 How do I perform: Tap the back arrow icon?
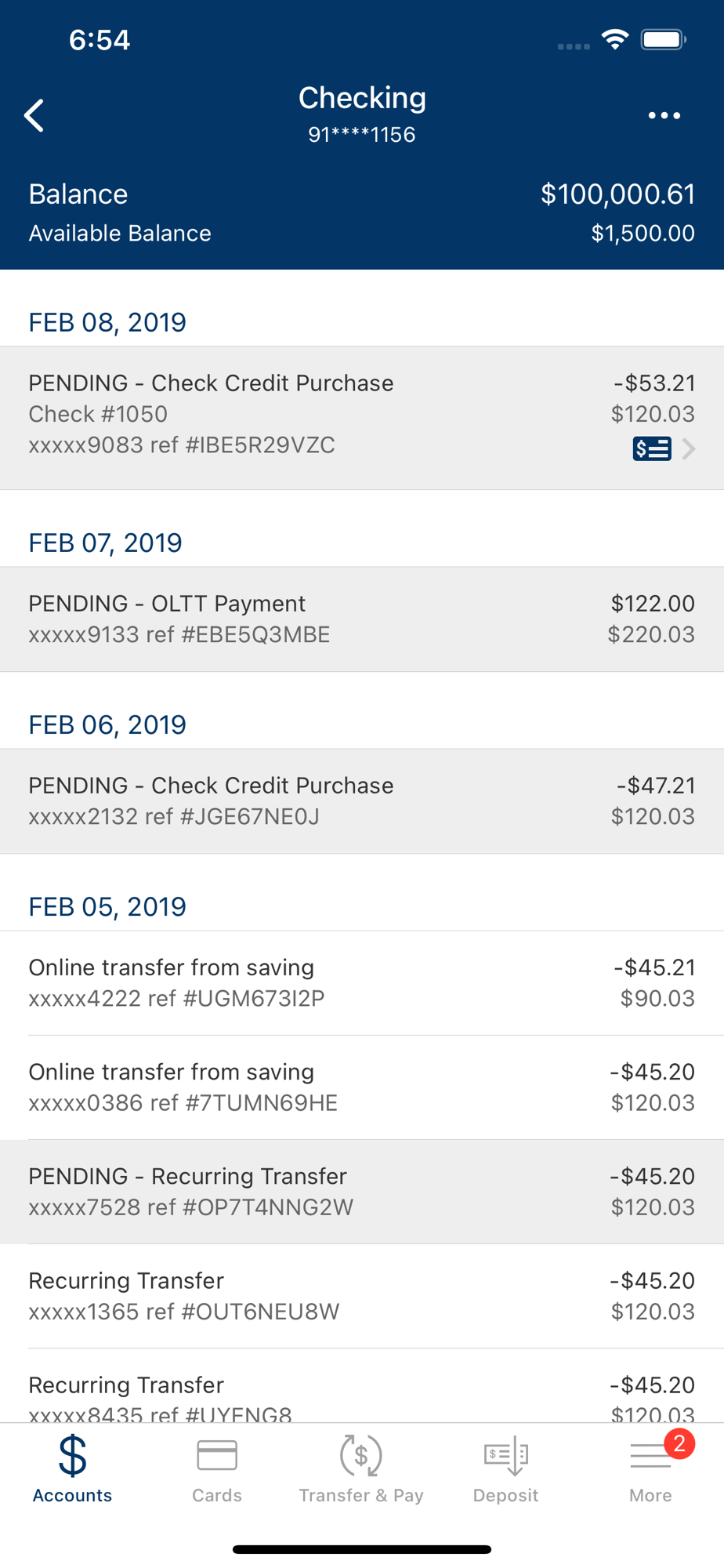(x=34, y=116)
